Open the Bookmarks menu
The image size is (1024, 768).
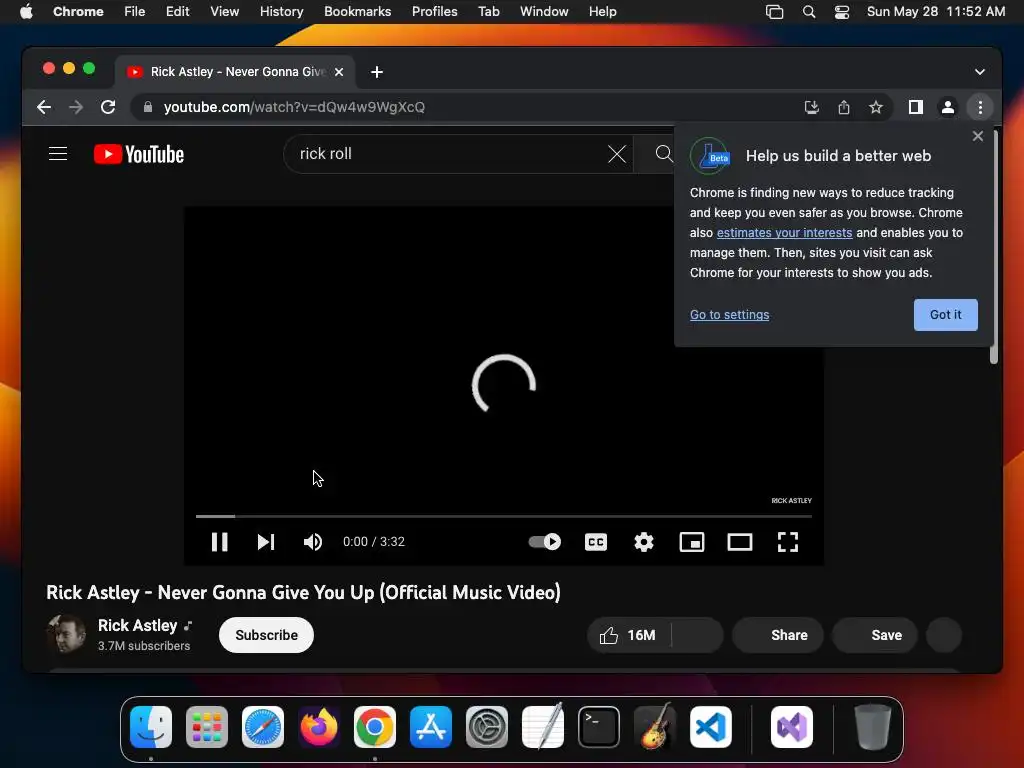coord(357,11)
